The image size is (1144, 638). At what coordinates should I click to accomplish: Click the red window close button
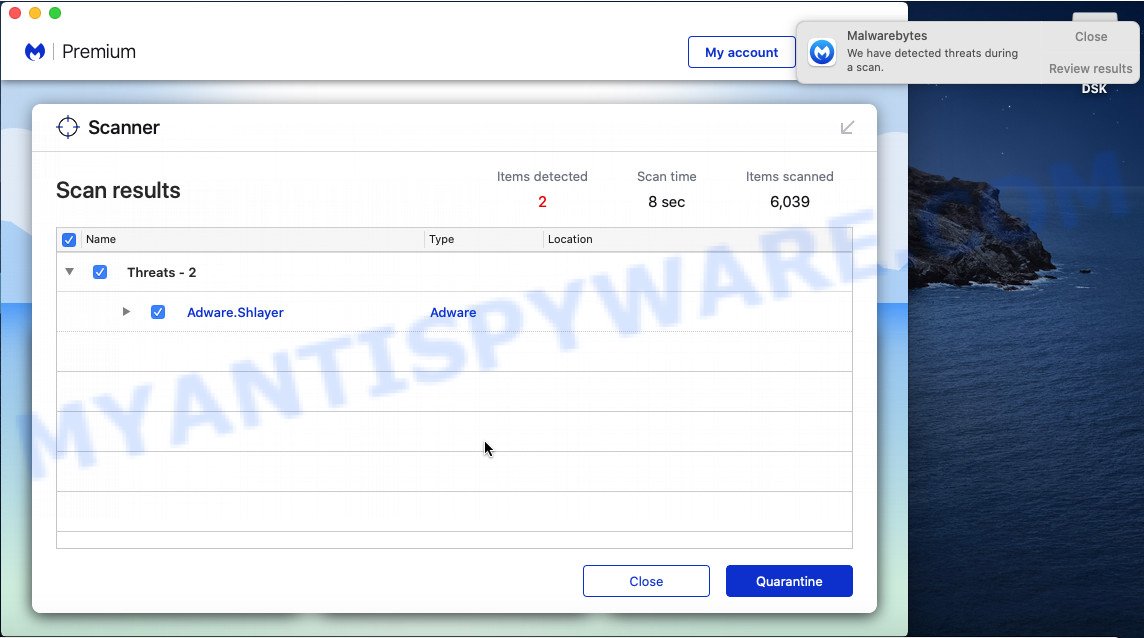point(15,13)
